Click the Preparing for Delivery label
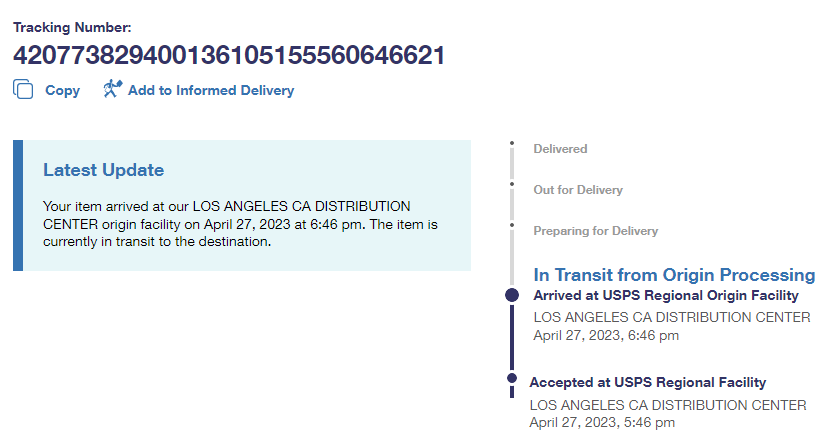 [596, 231]
